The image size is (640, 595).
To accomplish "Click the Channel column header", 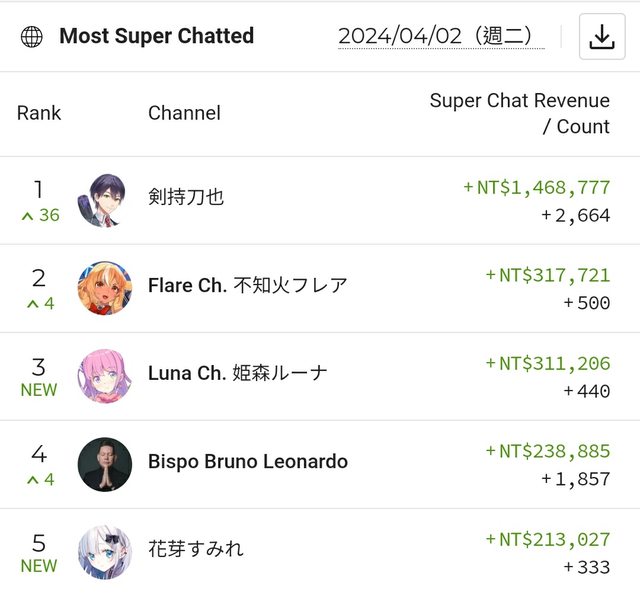I will (184, 113).
